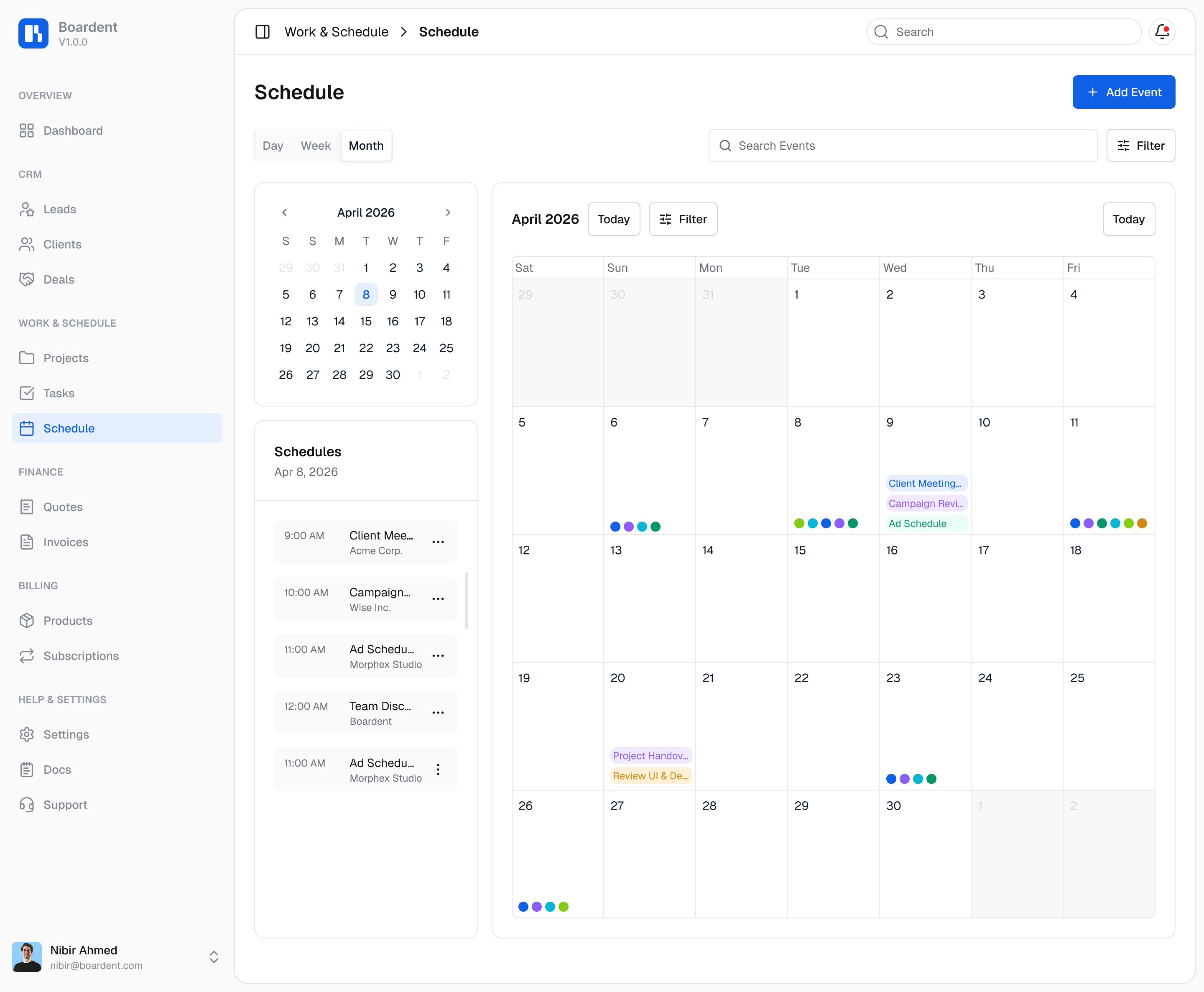1204x992 pixels.
Task: Open Filter beside April 2026 heading
Action: pyautogui.click(x=683, y=220)
